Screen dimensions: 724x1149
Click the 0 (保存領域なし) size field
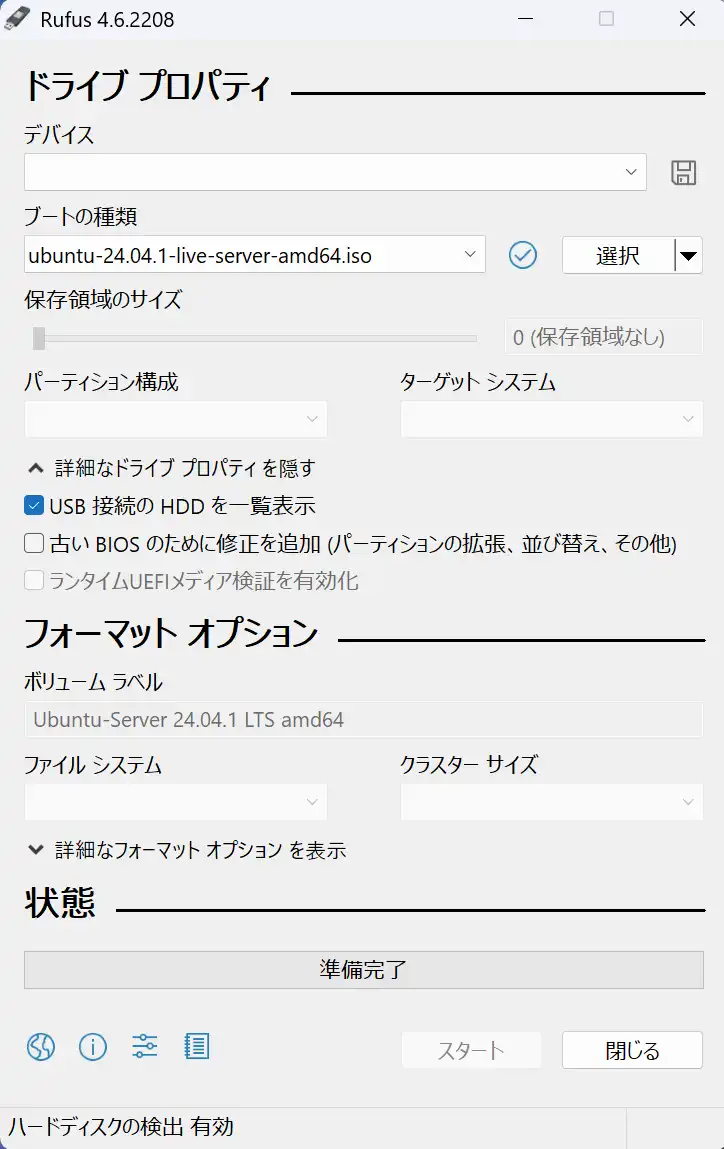(x=604, y=337)
